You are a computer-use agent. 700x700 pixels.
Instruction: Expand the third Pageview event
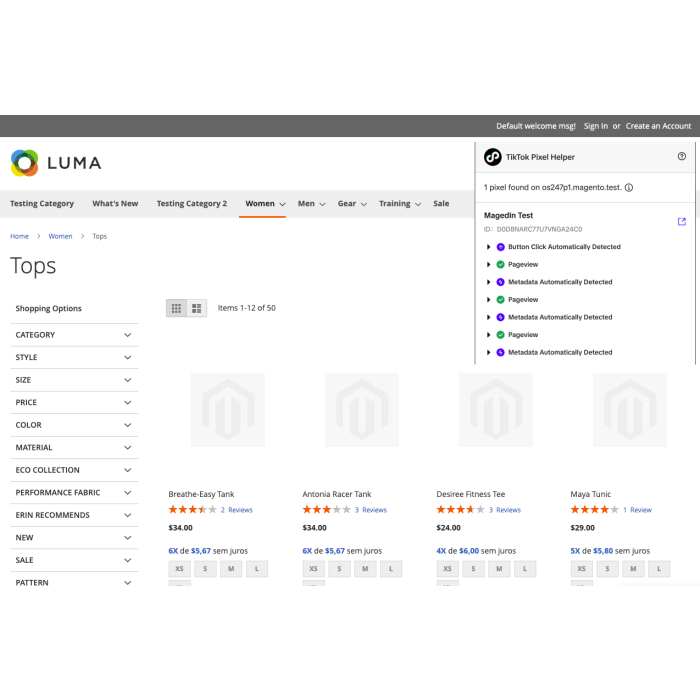tap(488, 335)
